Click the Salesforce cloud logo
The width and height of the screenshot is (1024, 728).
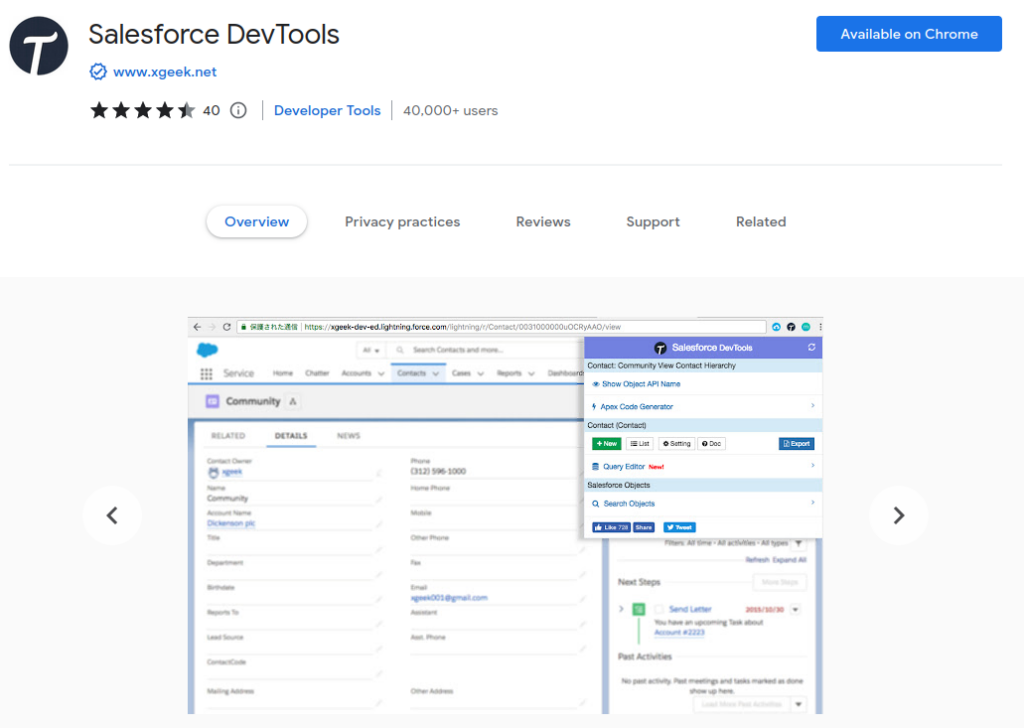[x=207, y=348]
